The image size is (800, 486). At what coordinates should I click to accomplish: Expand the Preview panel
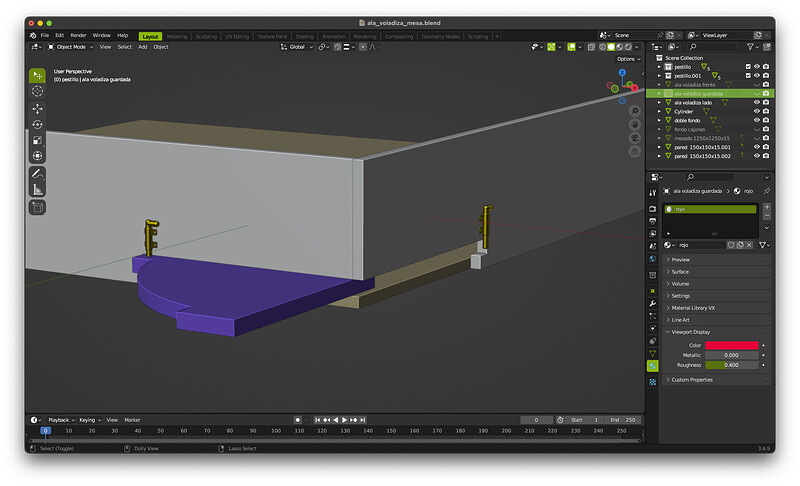click(716, 260)
